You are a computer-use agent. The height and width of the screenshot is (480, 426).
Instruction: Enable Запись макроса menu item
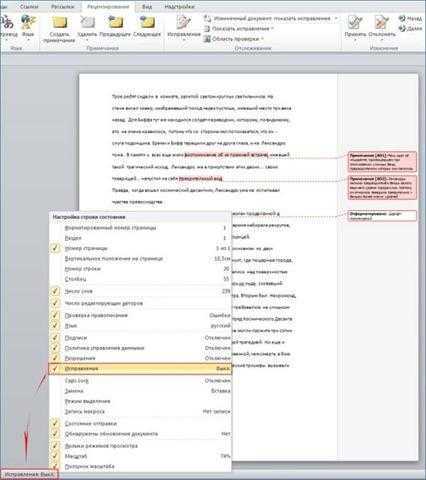[x=140, y=411]
